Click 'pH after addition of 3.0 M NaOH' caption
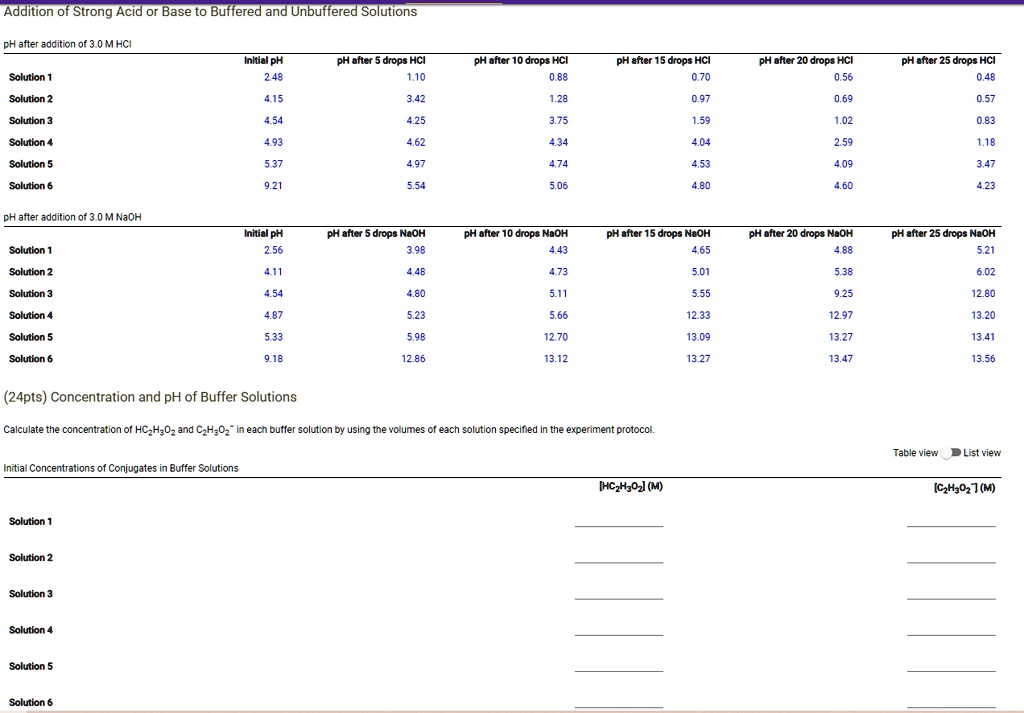The width and height of the screenshot is (1024, 713). [72, 217]
